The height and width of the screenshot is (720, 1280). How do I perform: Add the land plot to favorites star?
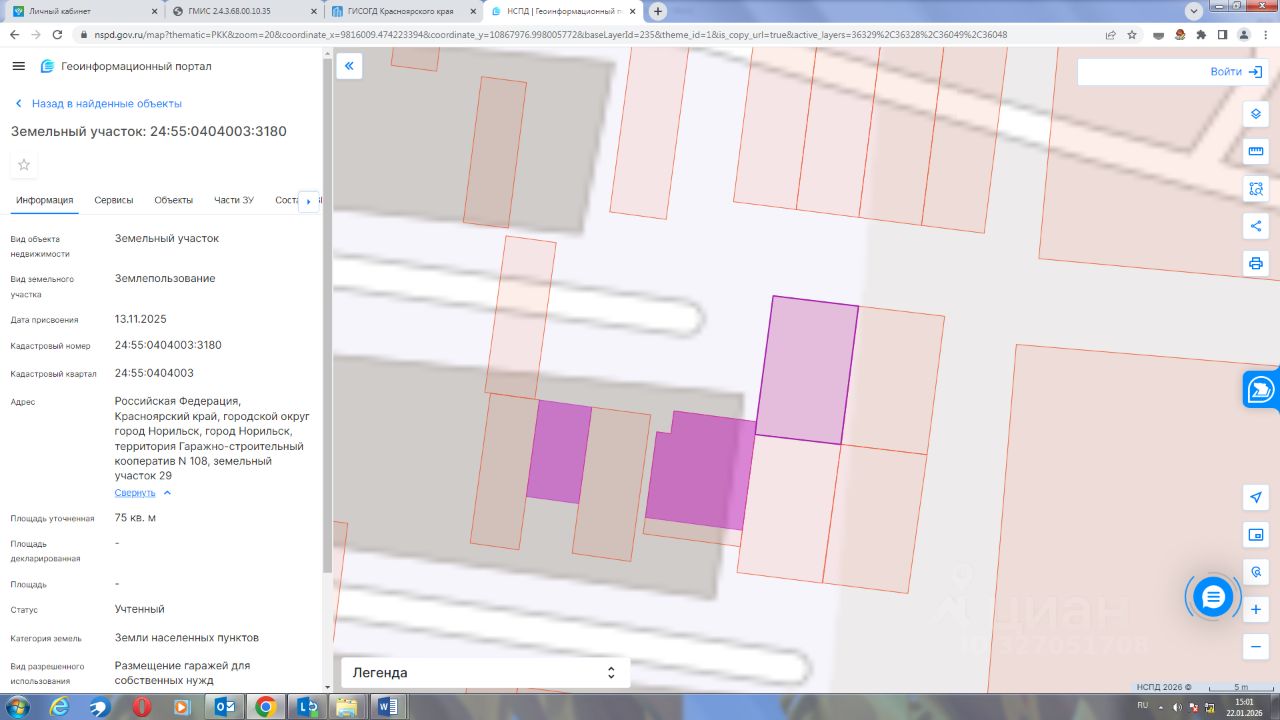point(24,165)
